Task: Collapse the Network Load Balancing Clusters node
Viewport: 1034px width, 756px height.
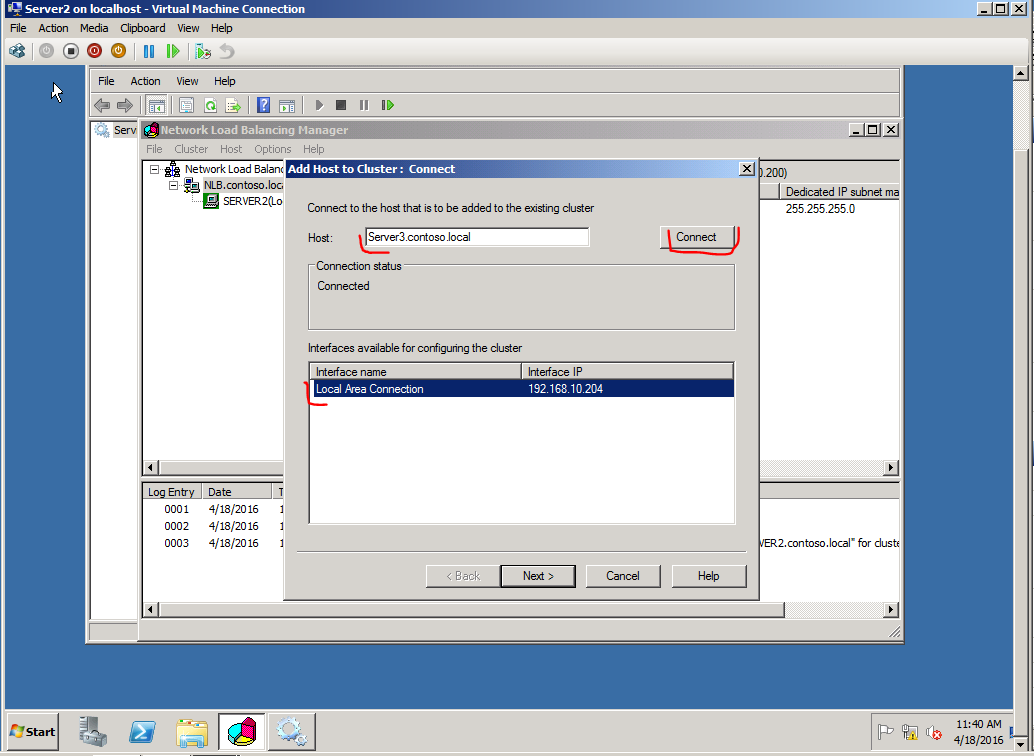Action: (154, 170)
